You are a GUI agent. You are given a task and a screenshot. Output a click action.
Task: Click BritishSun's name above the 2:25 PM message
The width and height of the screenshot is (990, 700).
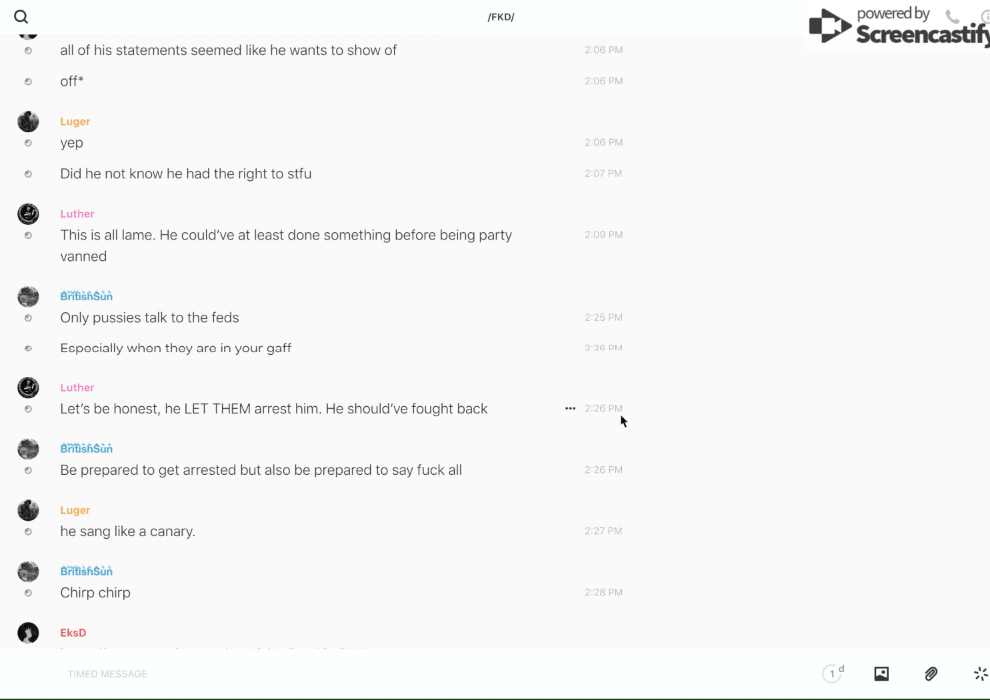pos(86,296)
